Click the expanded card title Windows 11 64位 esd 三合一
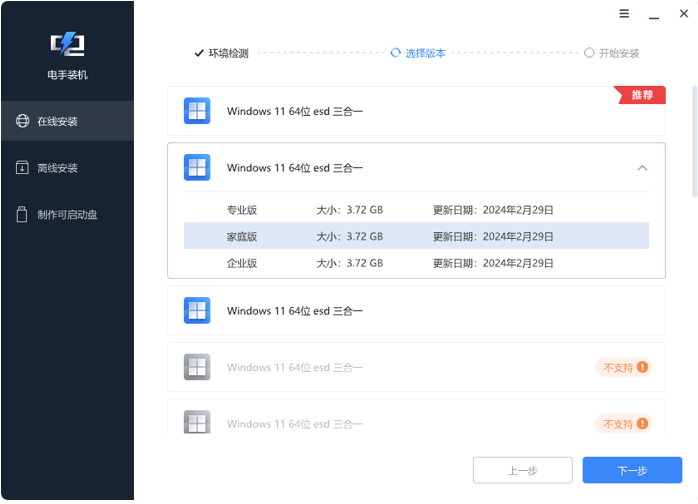The width and height of the screenshot is (698, 504). pos(295,168)
